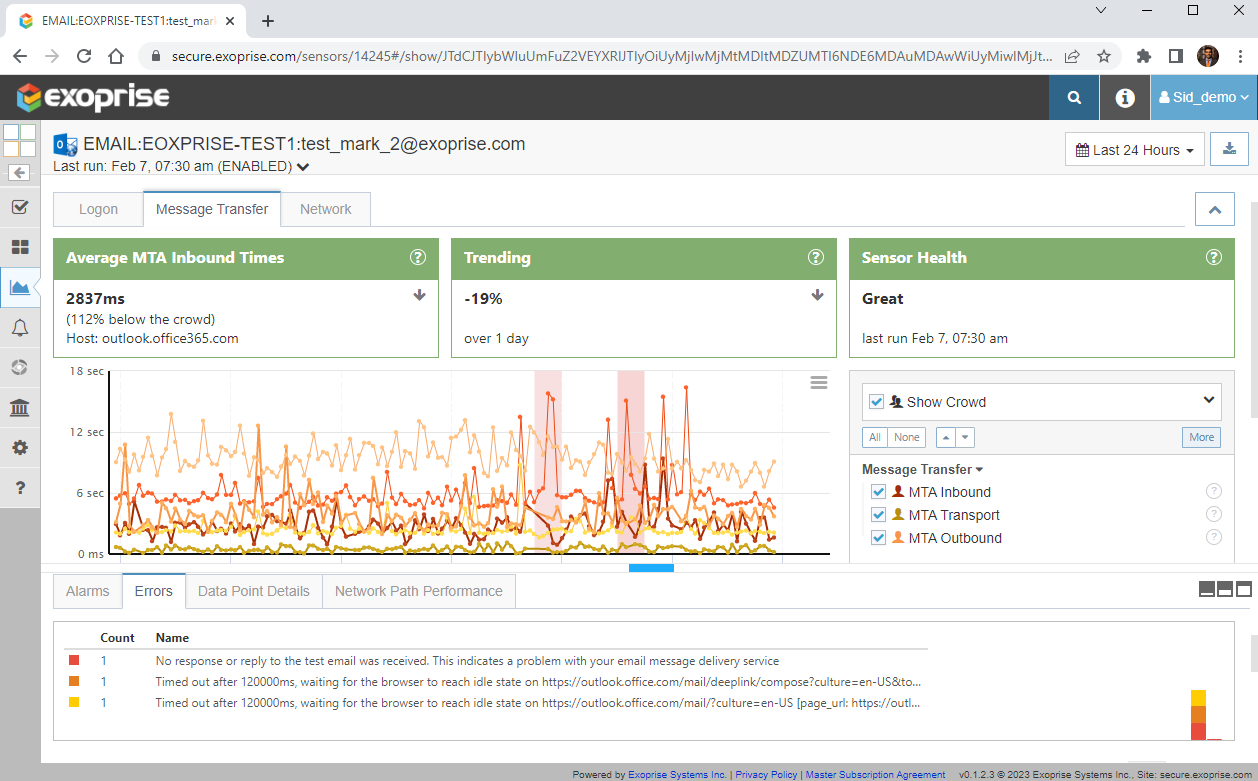Screen dimensions: 1258x781
Task: Open the alarms bell icon in sidebar
Action: [x=20, y=328]
